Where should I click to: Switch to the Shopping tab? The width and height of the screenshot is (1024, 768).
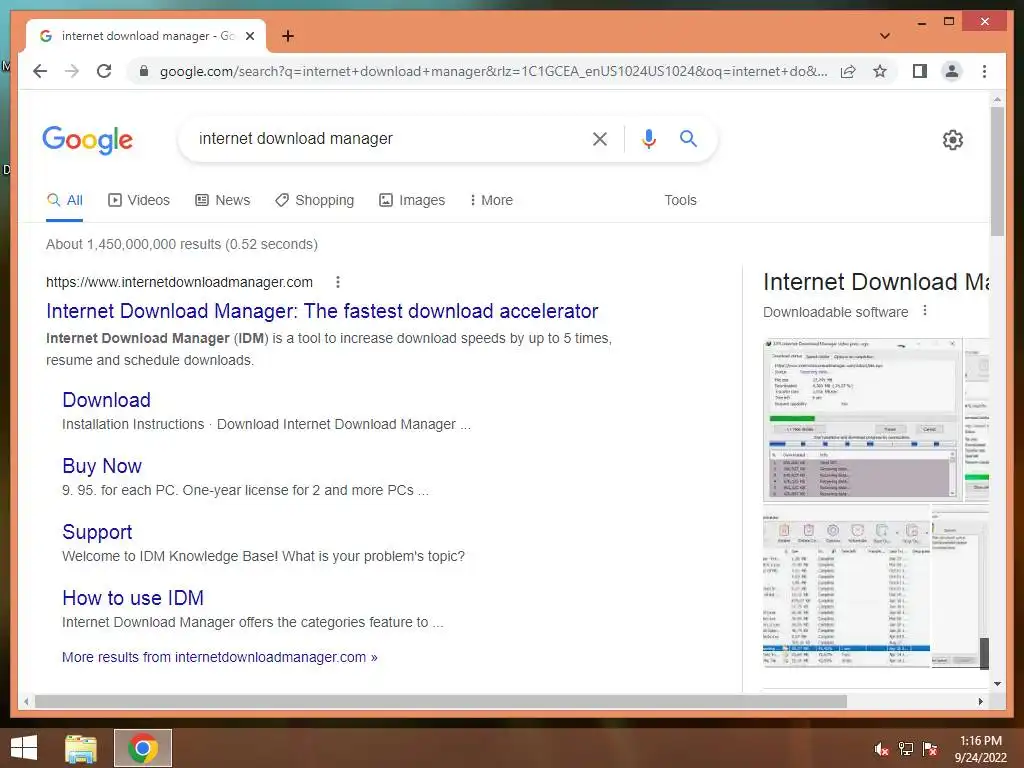(x=314, y=200)
